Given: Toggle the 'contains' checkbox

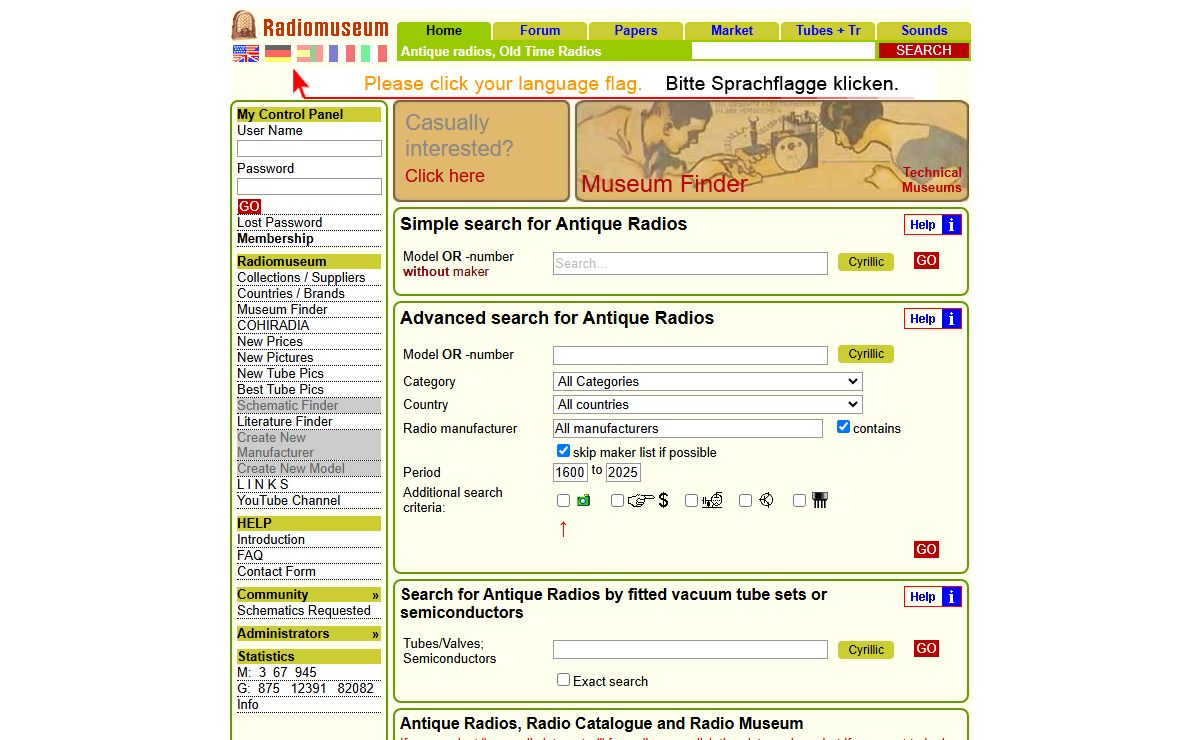Looking at the screenshot, I should tap(843, 427).
